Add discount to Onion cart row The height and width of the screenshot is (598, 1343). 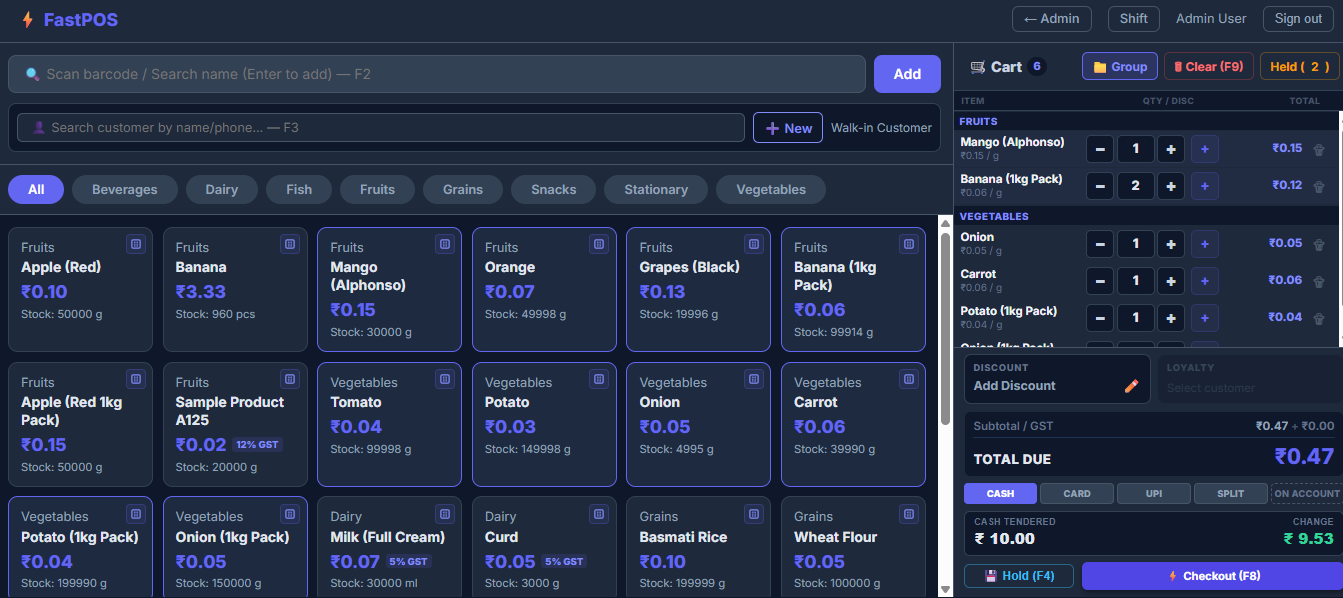pos(1204,244)
